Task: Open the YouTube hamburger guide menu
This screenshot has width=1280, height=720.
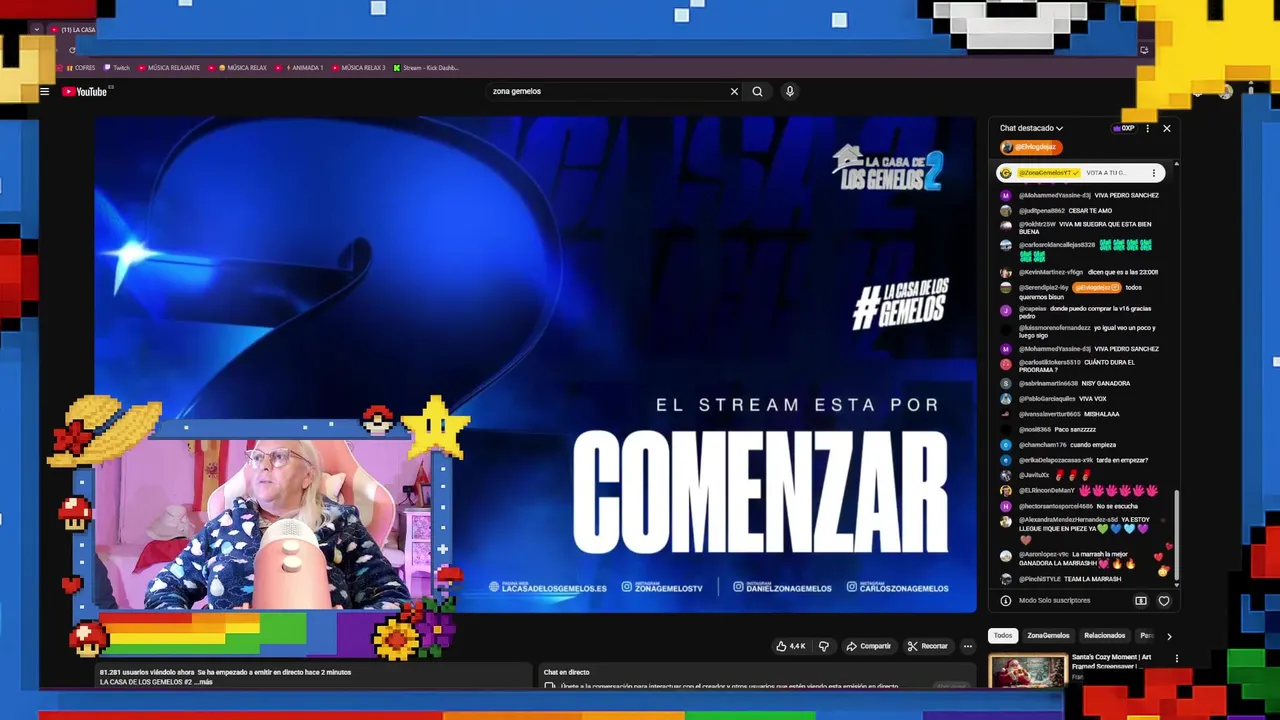Action: [44, 91]
